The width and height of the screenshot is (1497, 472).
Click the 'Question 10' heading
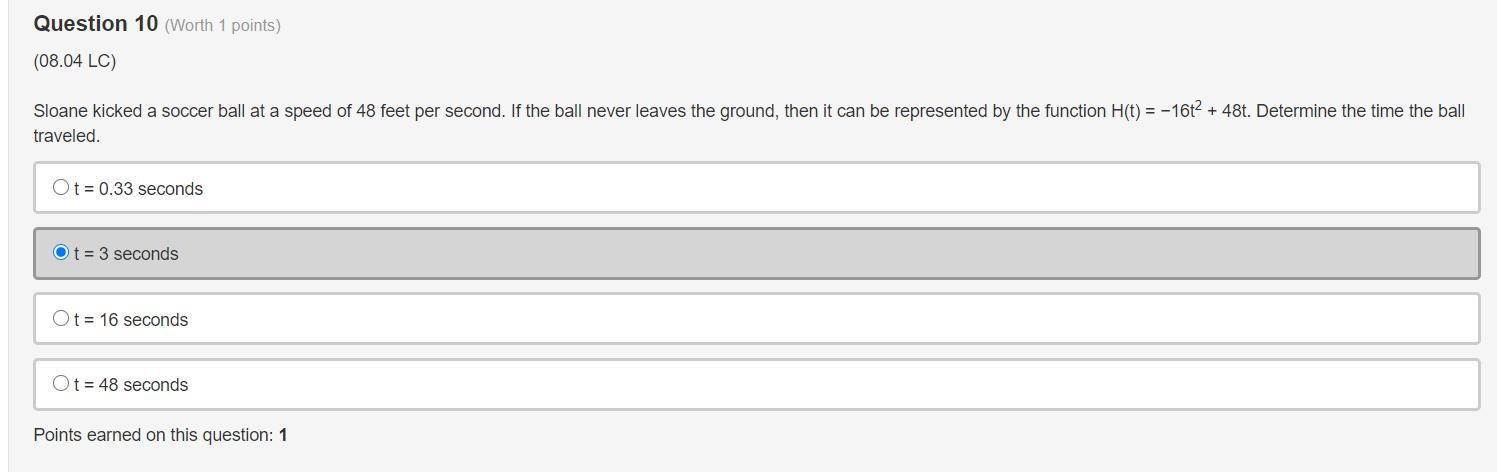[95, 24]
